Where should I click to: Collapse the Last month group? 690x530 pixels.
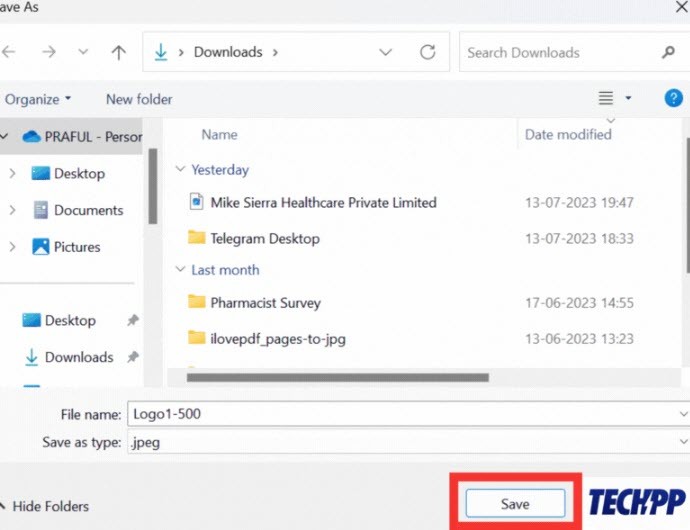(180, 269)
